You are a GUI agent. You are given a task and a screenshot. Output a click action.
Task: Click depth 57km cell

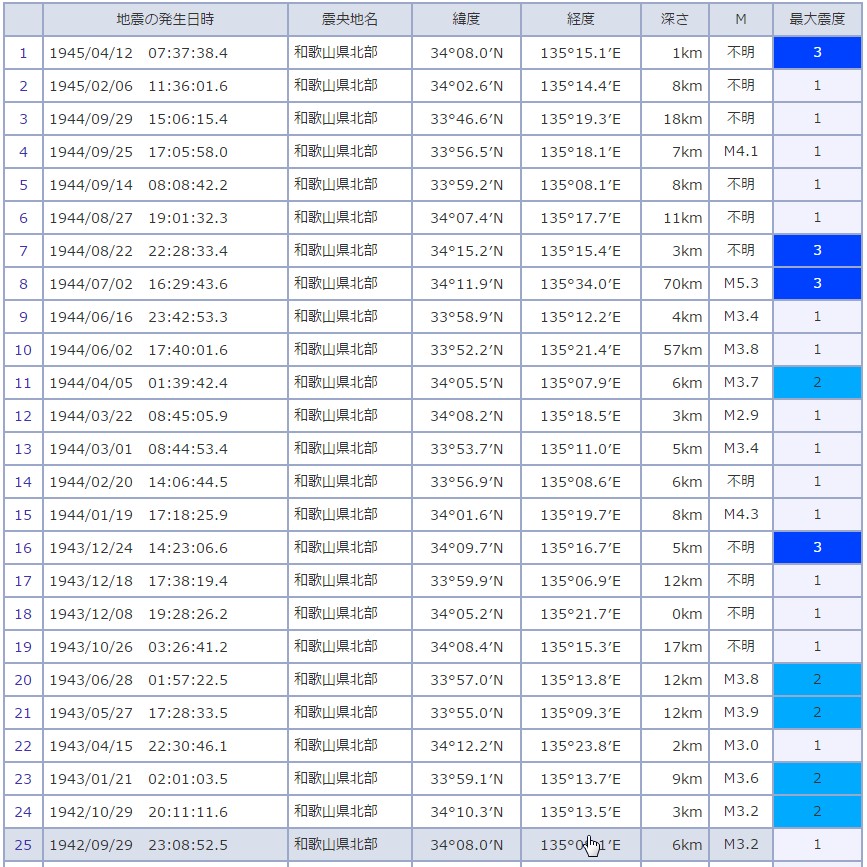click(x=675, y=350)
